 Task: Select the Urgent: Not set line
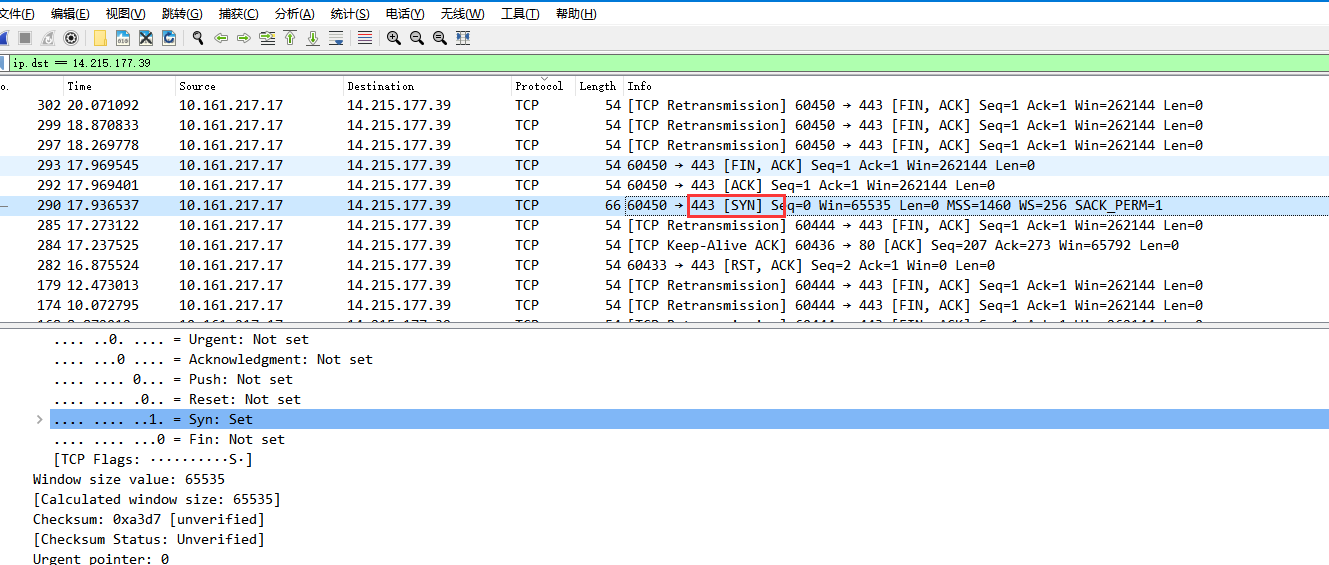[x=181, y=339]
